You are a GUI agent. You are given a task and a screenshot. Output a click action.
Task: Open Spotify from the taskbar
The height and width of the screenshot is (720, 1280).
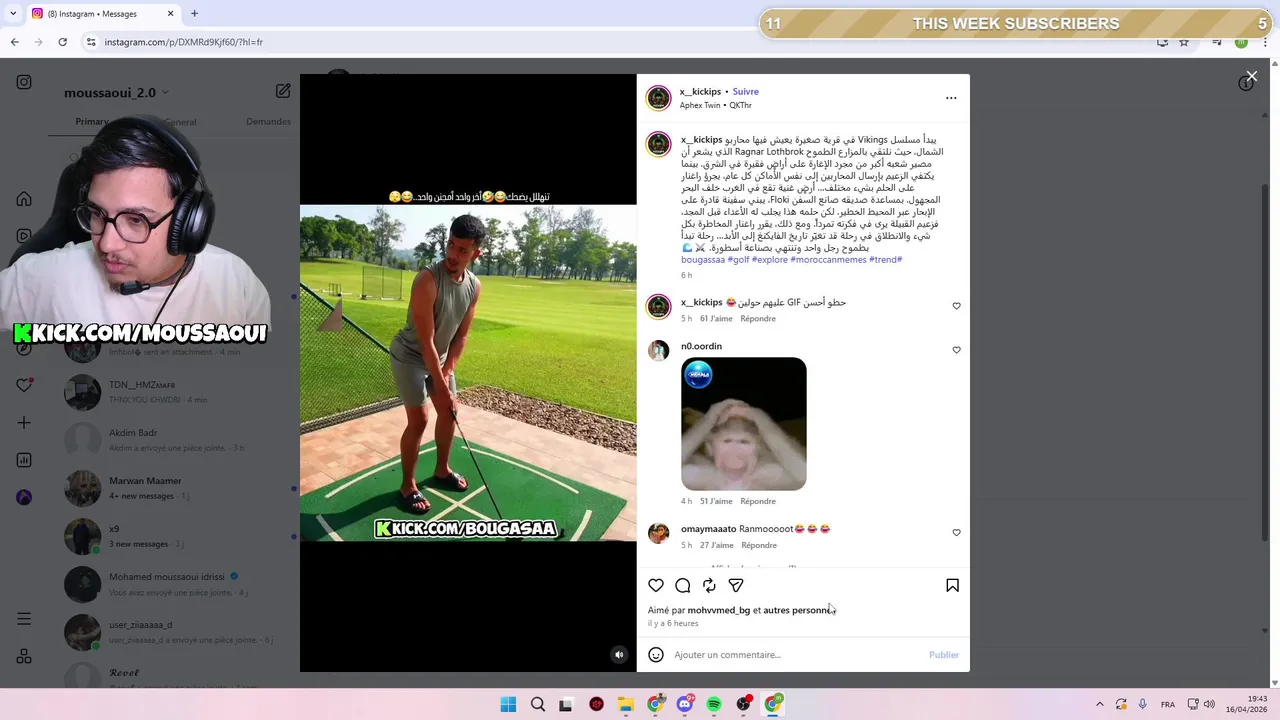pos(714,704)
